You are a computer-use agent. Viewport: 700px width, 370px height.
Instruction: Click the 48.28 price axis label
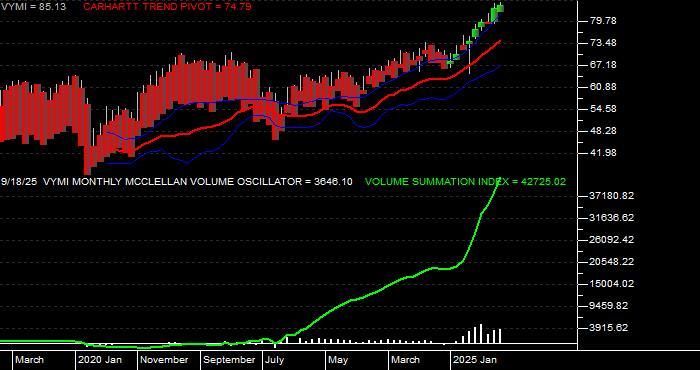(602, 131)
